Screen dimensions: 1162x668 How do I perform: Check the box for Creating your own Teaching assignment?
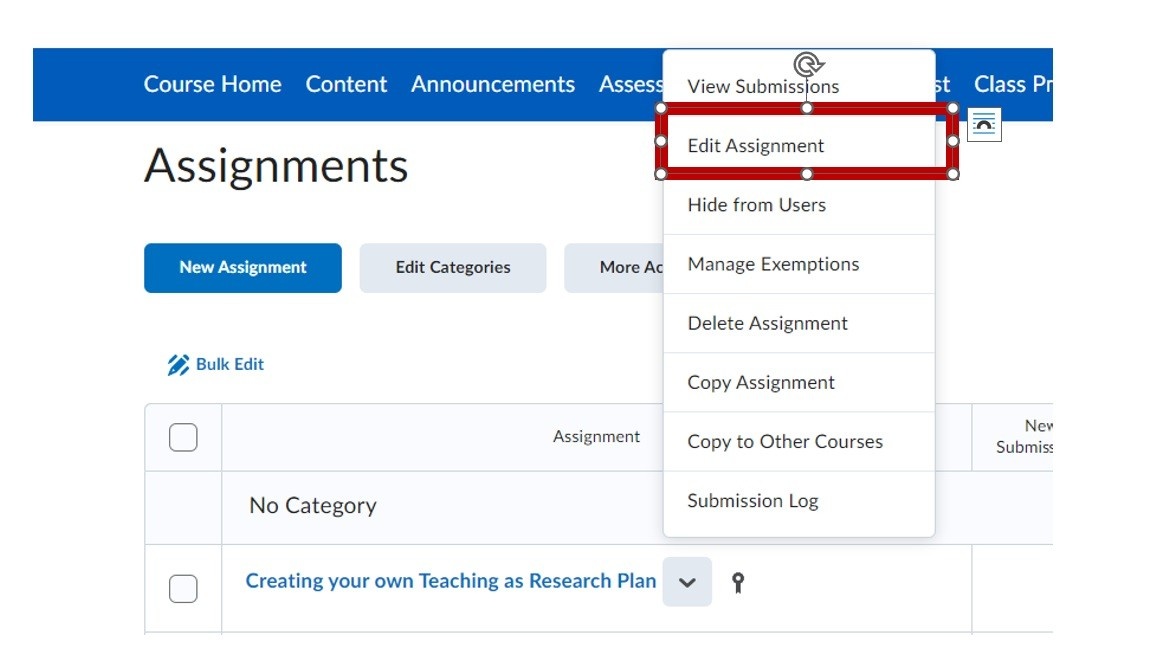click(x=183, y=589)
